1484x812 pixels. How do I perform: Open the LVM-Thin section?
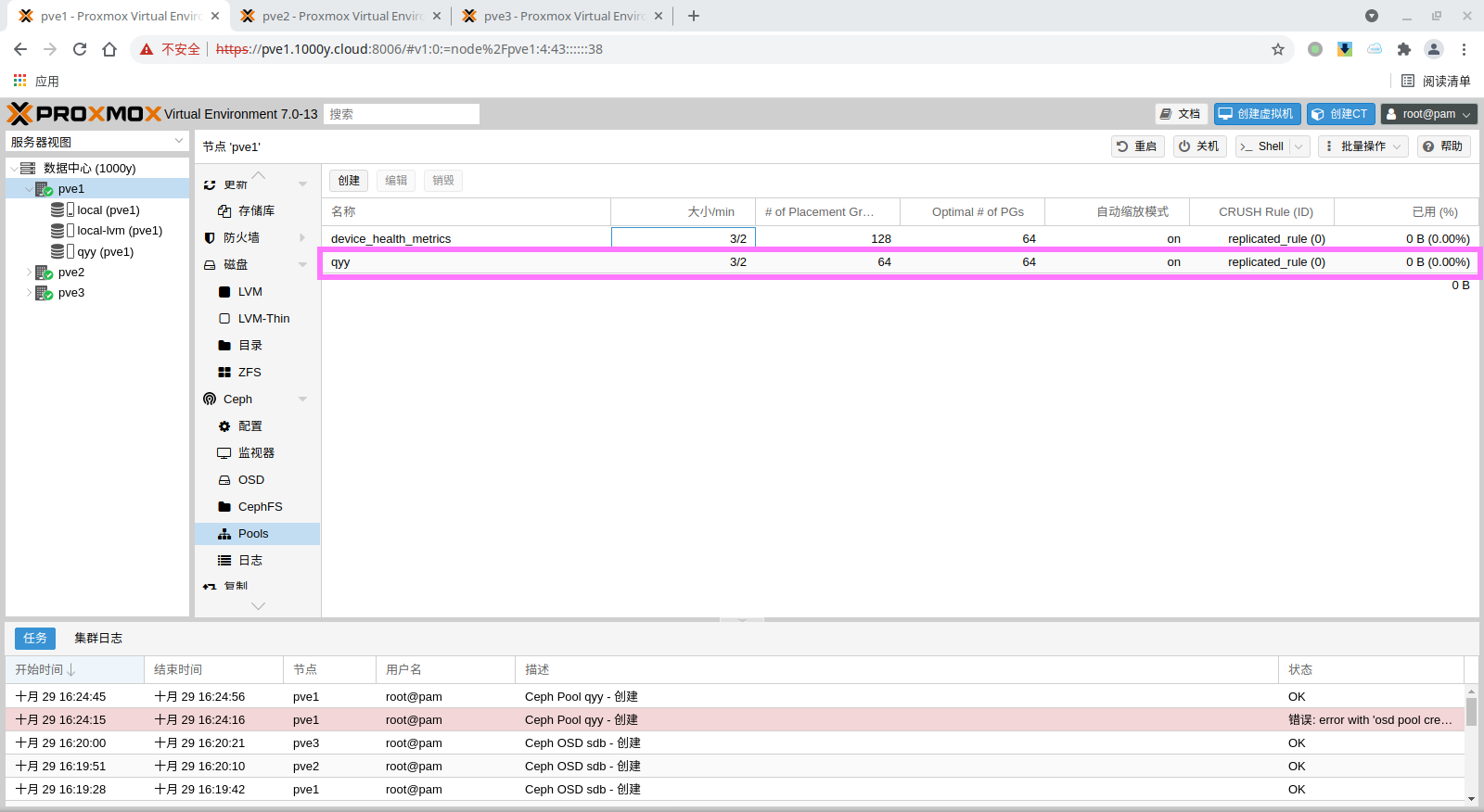(x=262, y=319)
